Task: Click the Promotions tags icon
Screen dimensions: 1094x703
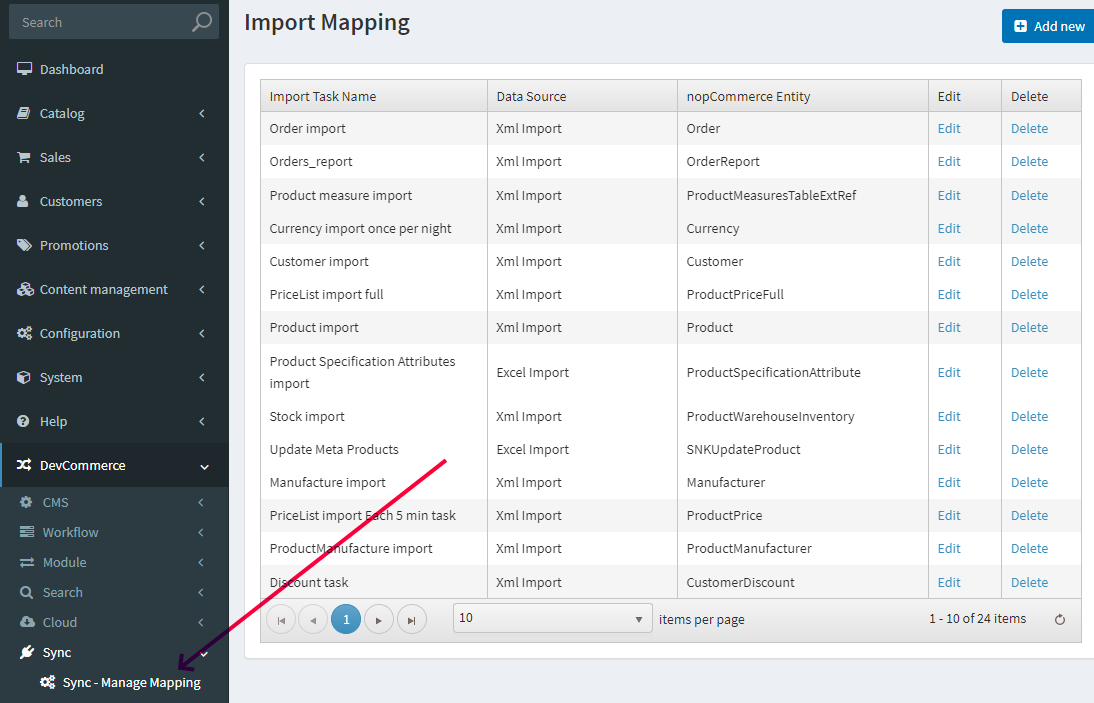Action: pyautogui.click(x=24, y=245)
